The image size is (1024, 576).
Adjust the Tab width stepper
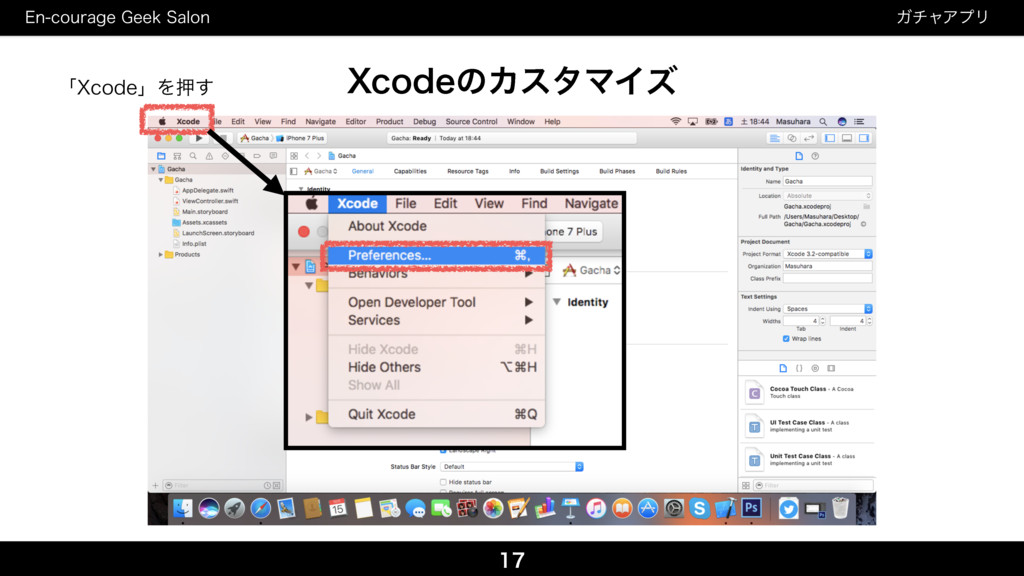point(823,321)
